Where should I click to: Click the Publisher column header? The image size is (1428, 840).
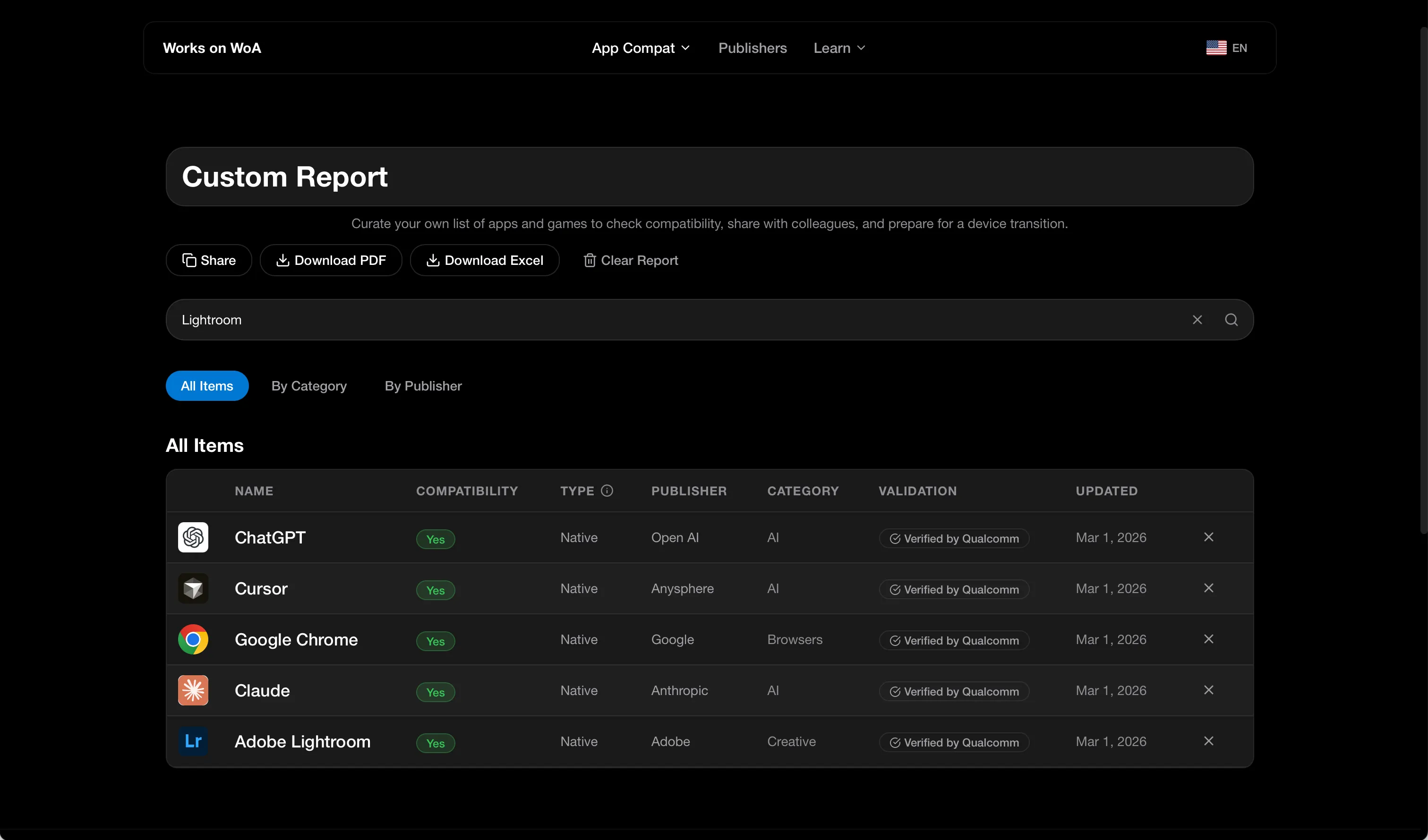[689, 491]
